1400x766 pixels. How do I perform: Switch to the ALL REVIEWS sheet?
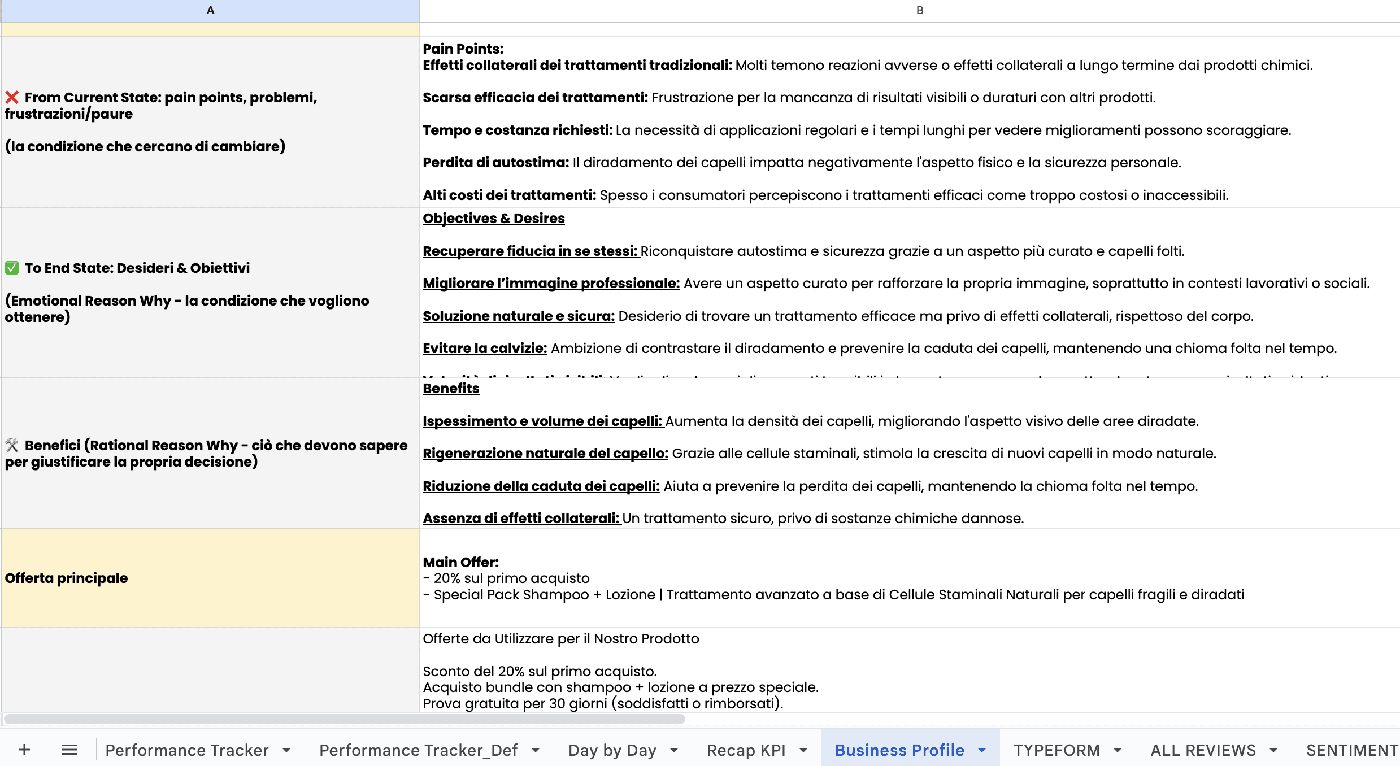[1203, 750]
